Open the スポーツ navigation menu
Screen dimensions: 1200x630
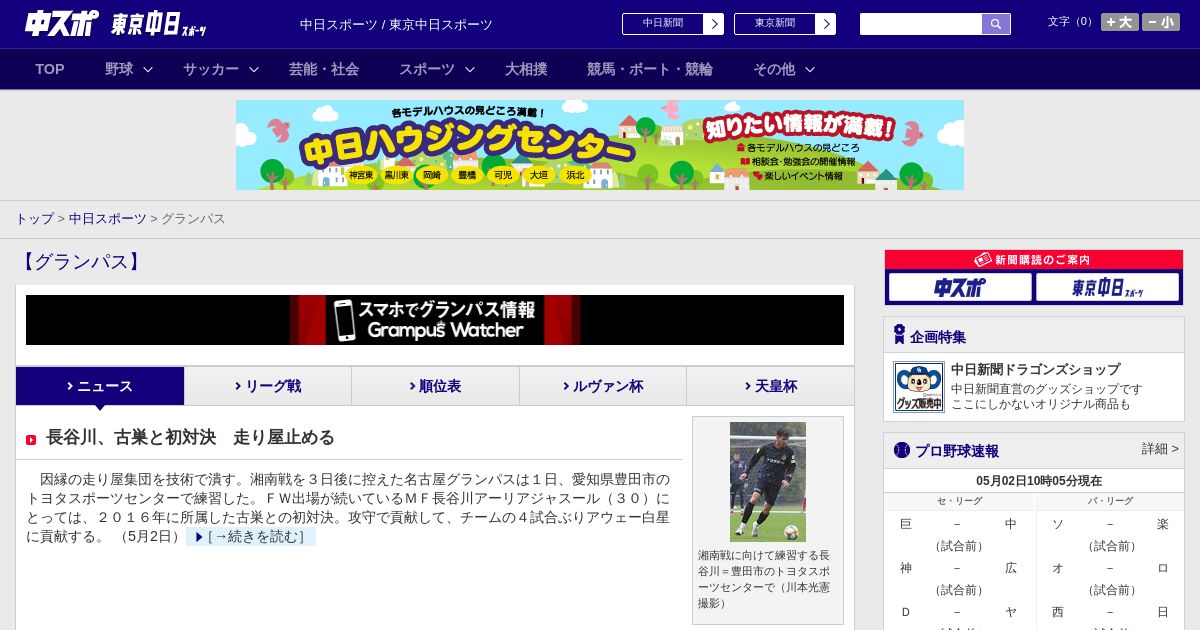coord(427,69)
